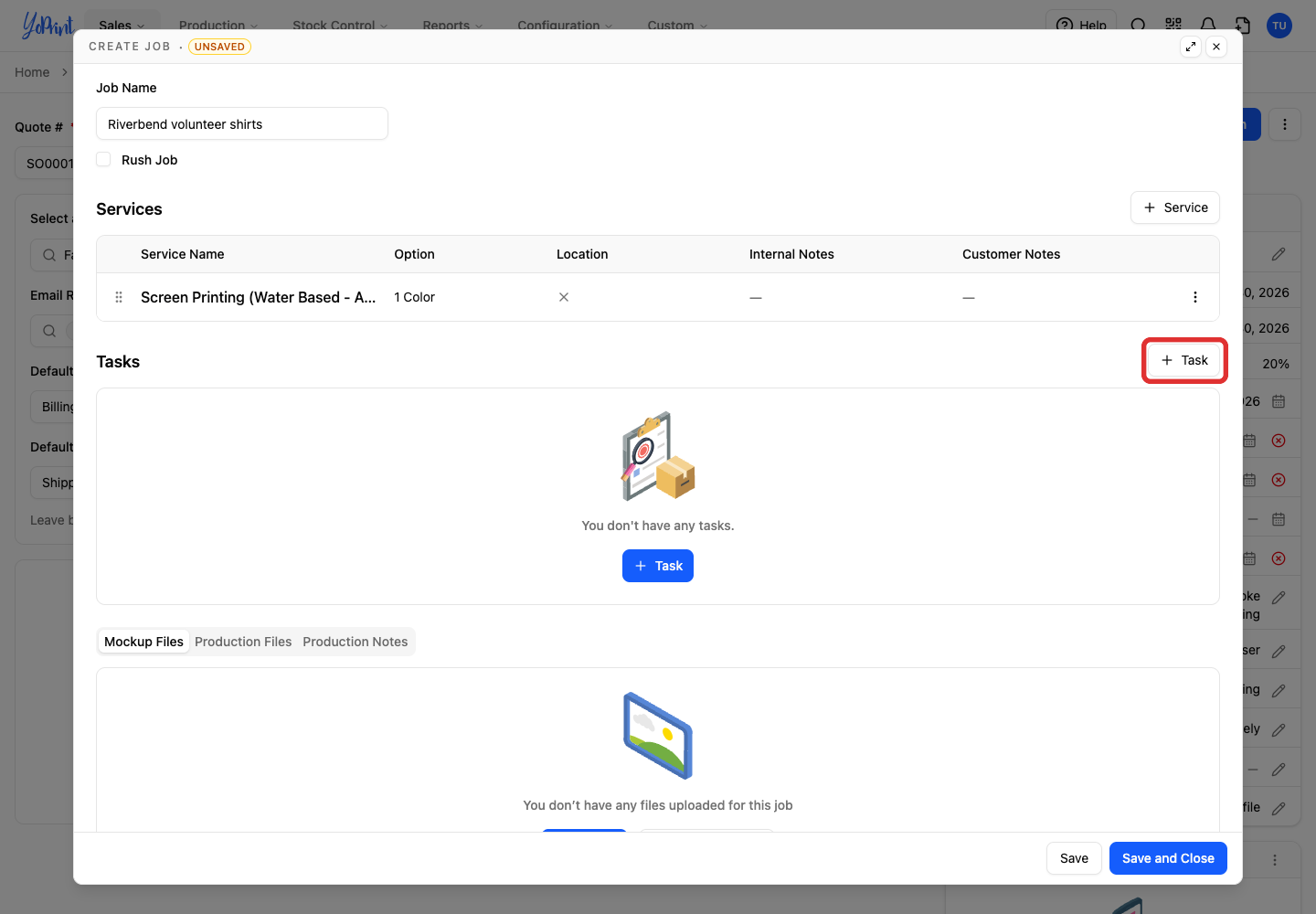This screenshot has width=1316, height=914.
Task: Click the Save button
Action: [1074, 858]
